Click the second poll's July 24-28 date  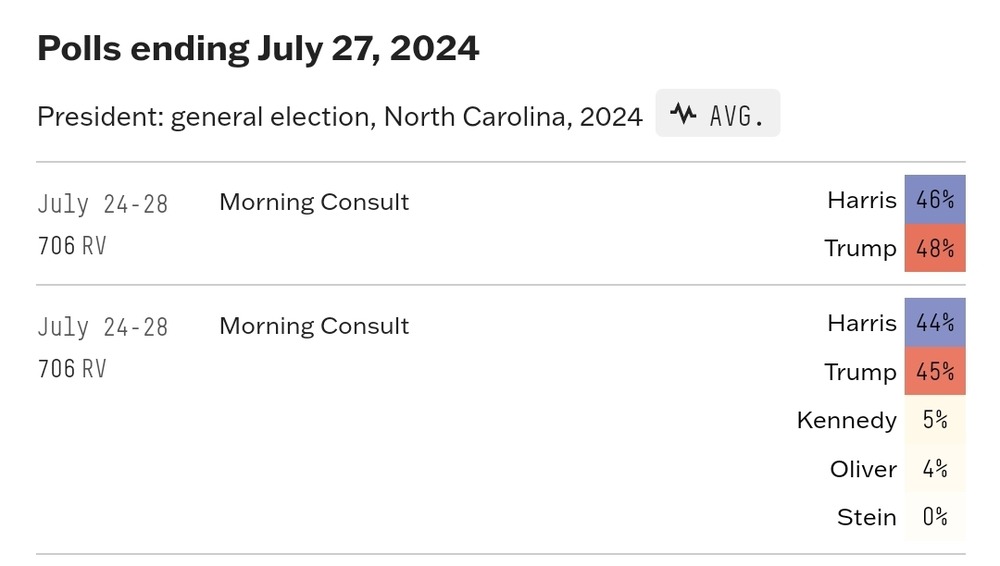[103, 327]
